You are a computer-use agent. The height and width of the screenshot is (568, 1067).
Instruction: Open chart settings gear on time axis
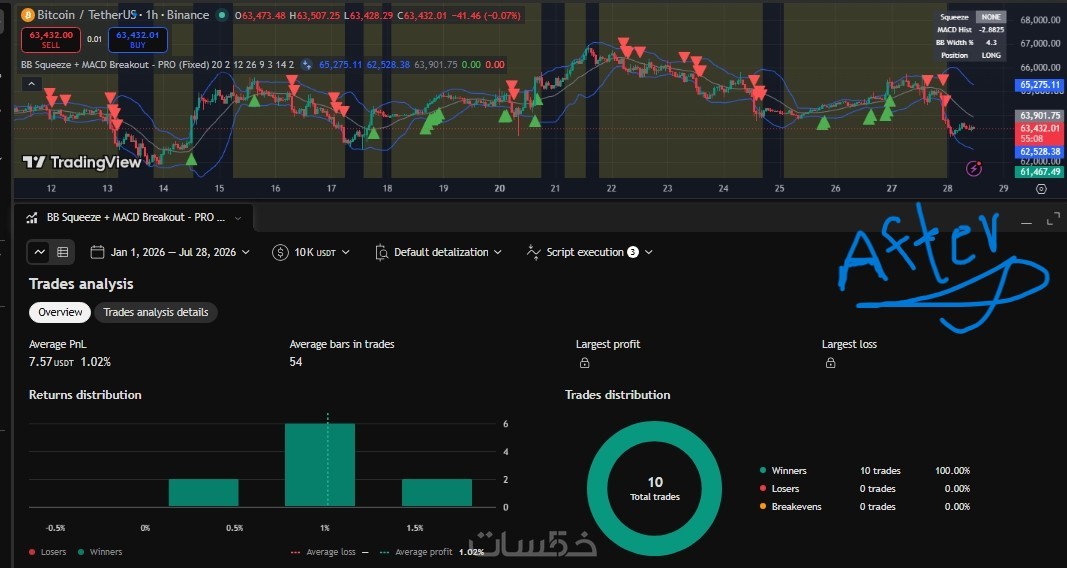(1041, 188)
